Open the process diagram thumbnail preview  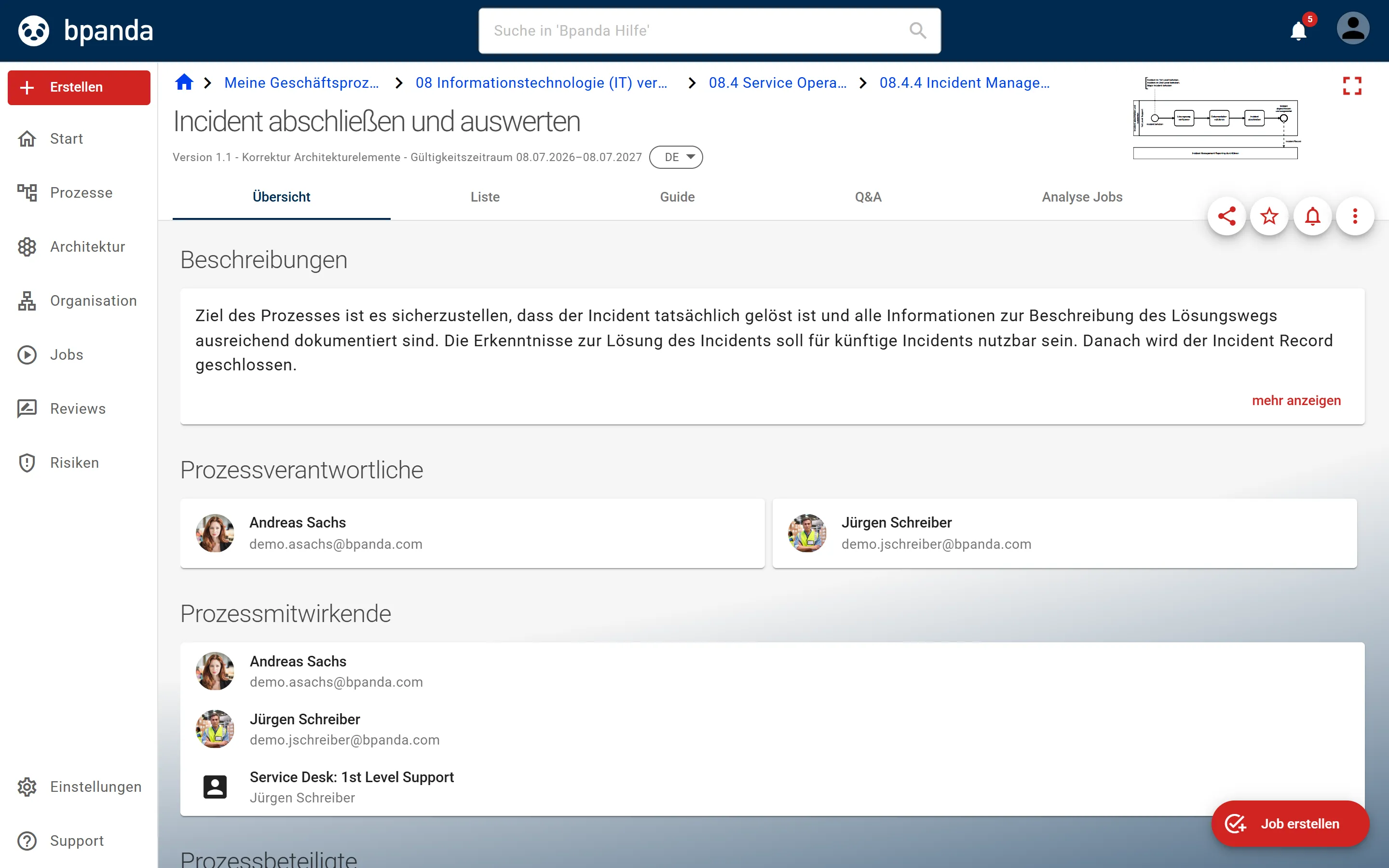click(x=1216, y=118)
